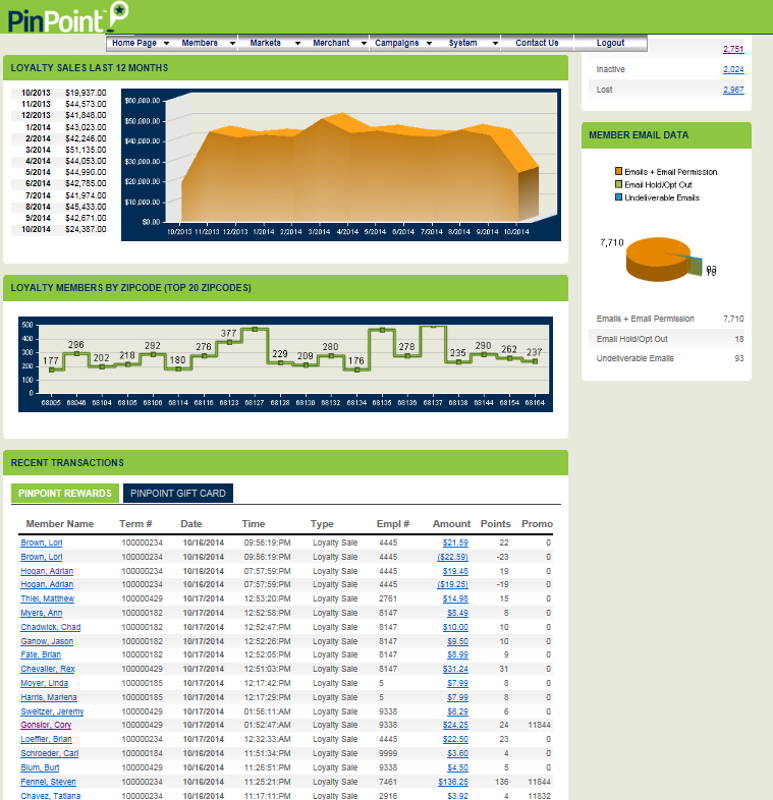Open member Fennel, Steven
The width and height of the screenshot is (773, 800).
[48, 783]
